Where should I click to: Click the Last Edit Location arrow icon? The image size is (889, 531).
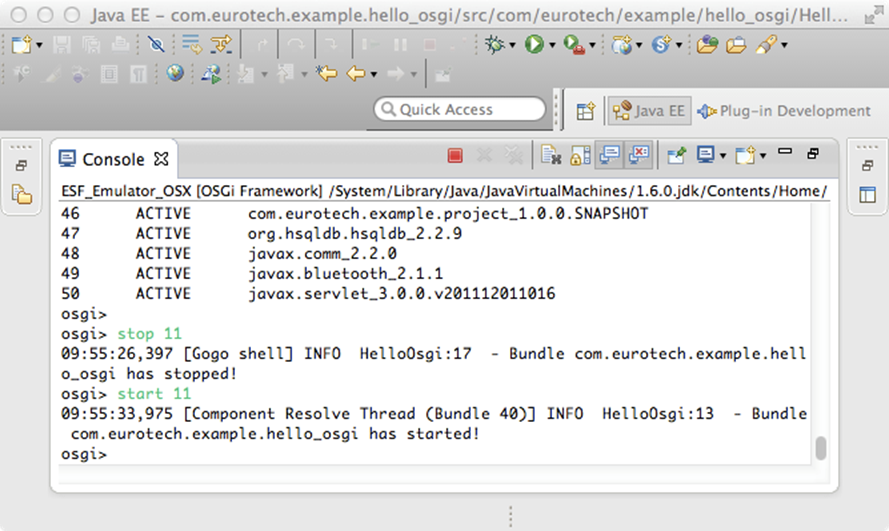[327, 73]
